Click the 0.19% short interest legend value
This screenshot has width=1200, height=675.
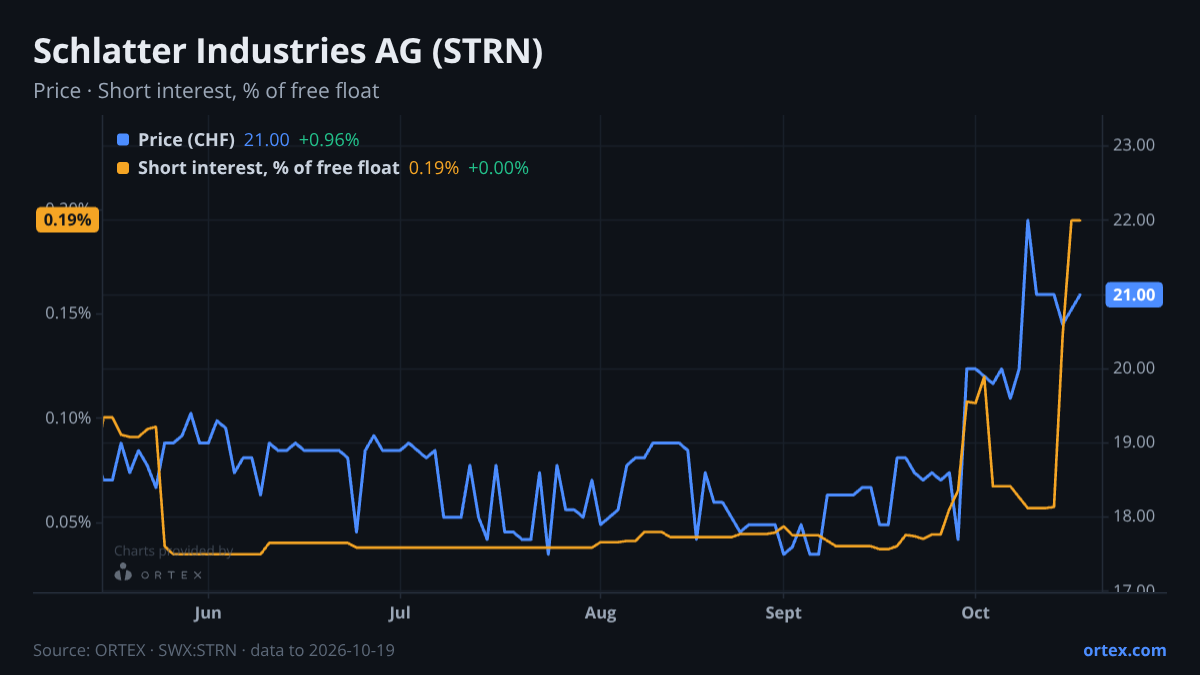(x=434, y=168)
